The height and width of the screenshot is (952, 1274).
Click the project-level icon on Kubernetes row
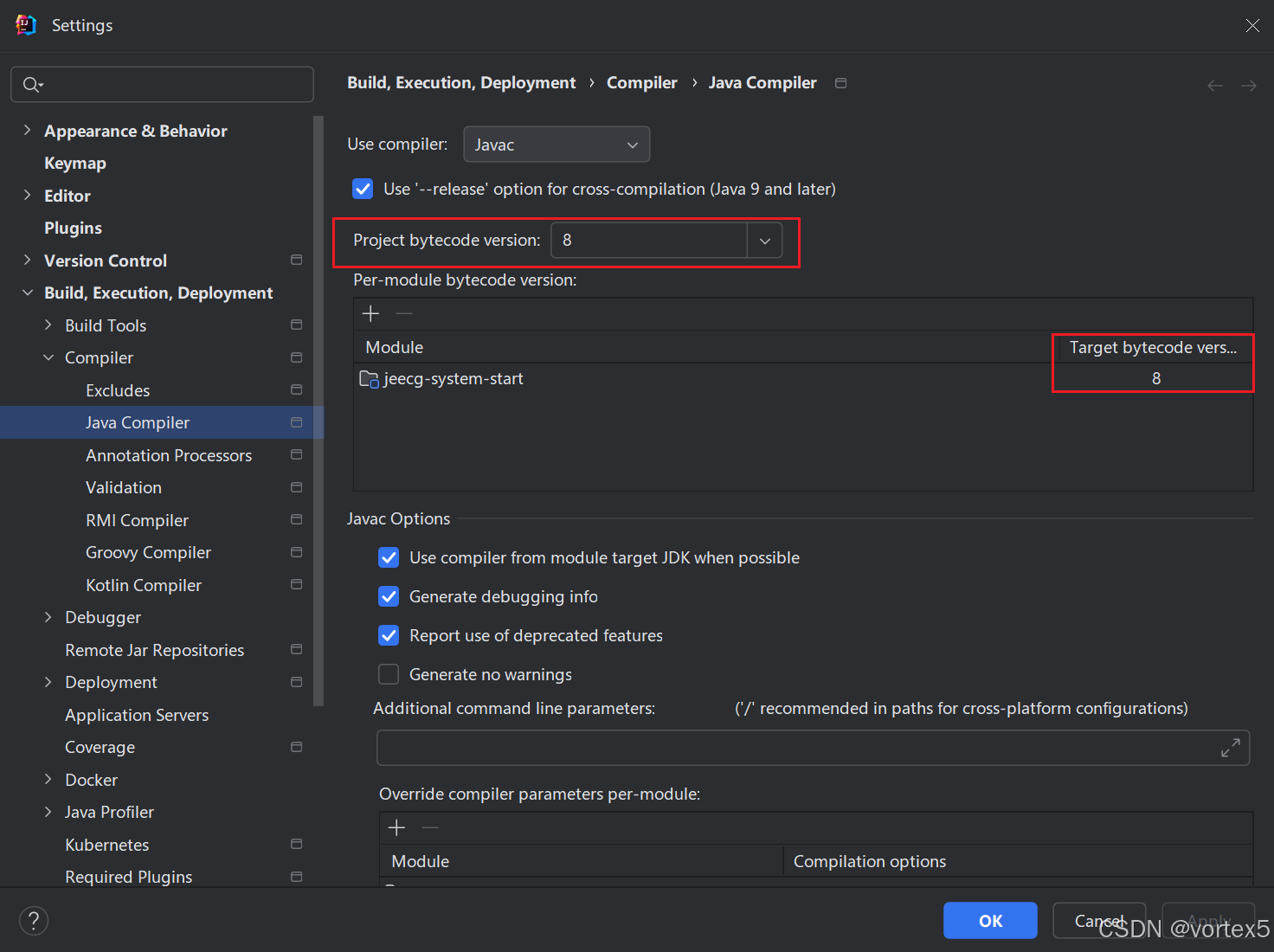[x=296, y=844]
